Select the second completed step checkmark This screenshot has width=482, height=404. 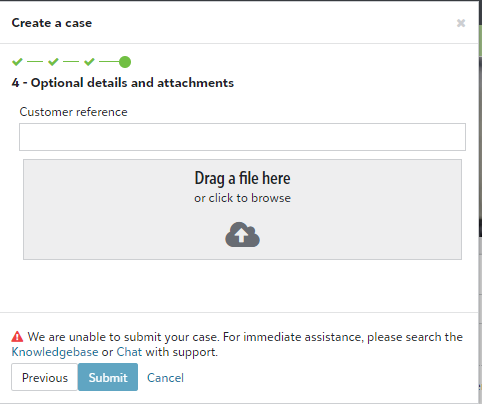[x=53, y=62]
